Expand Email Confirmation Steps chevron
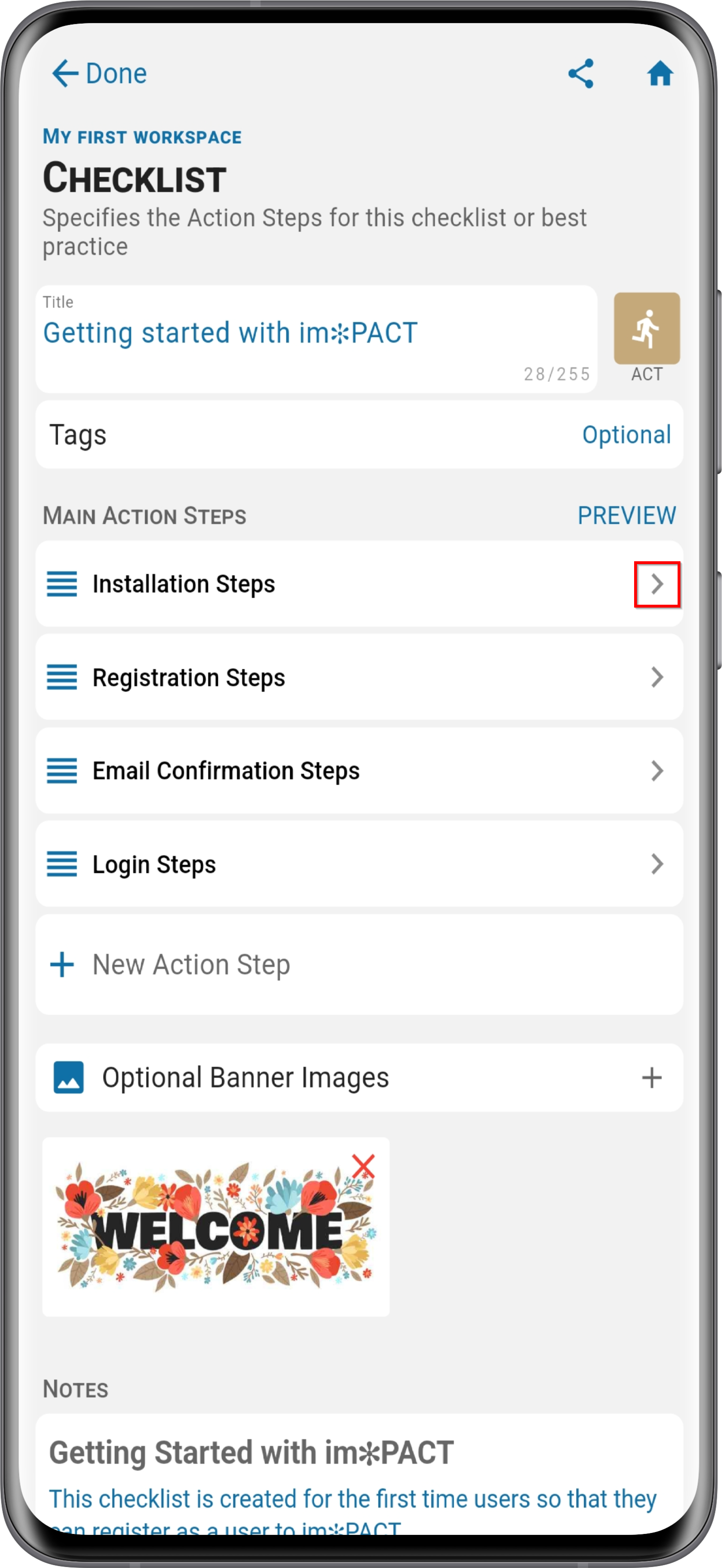The image size is (722, 1568). pos(657,771)
